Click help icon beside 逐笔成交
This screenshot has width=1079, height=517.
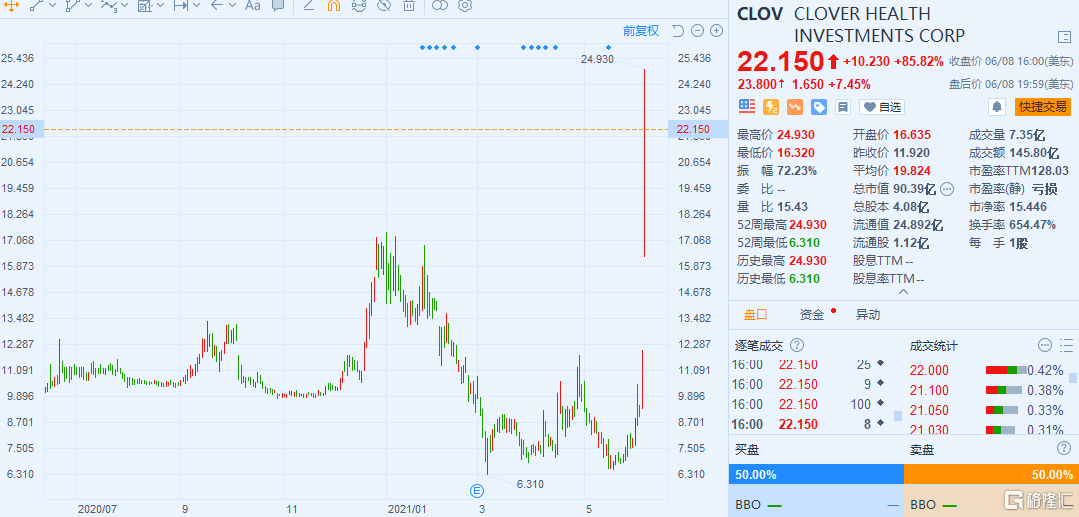pos(797,345)
